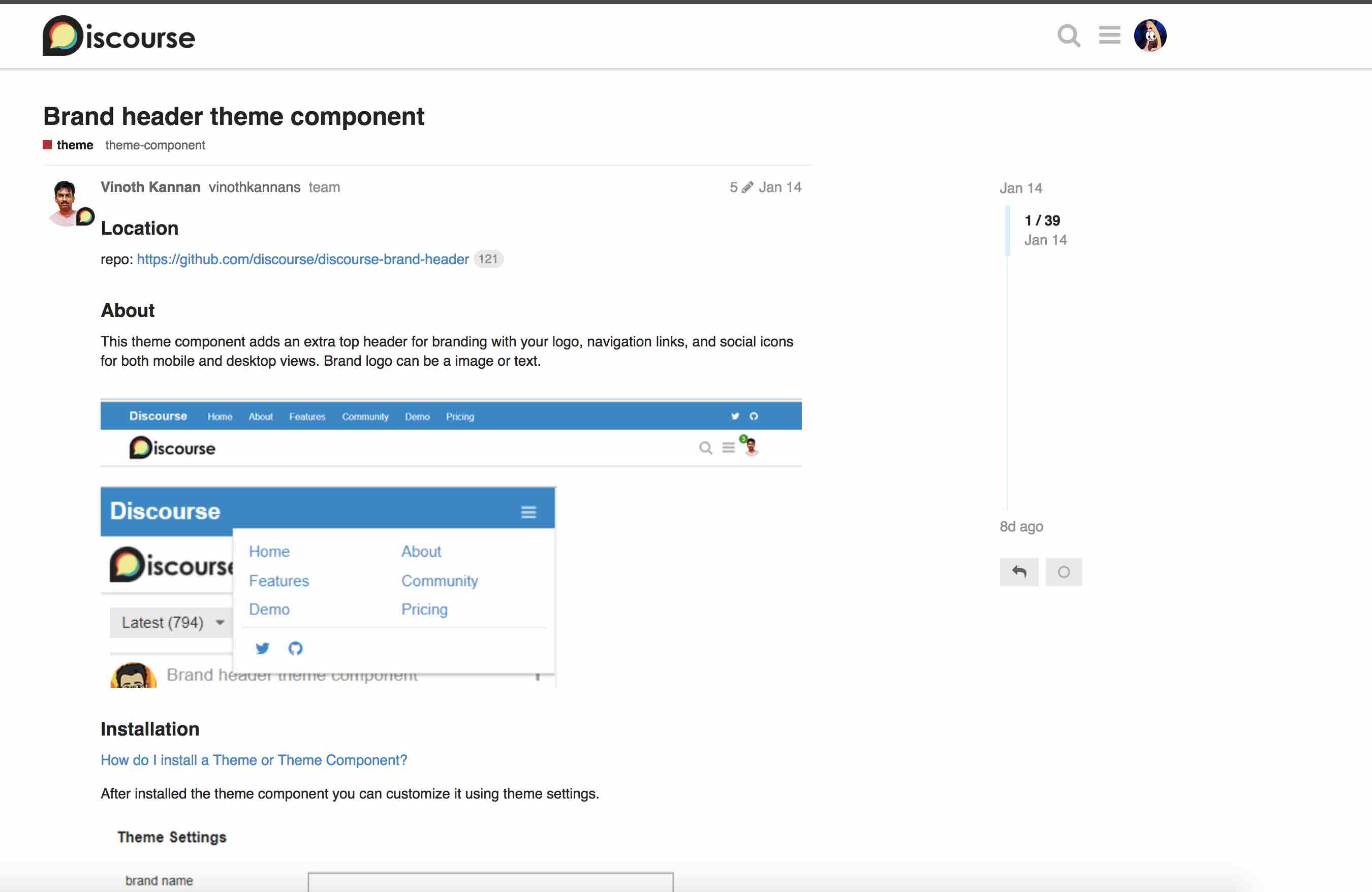
Task: Open the search magnifier icon in header
Action: [x=1068, y=36]
